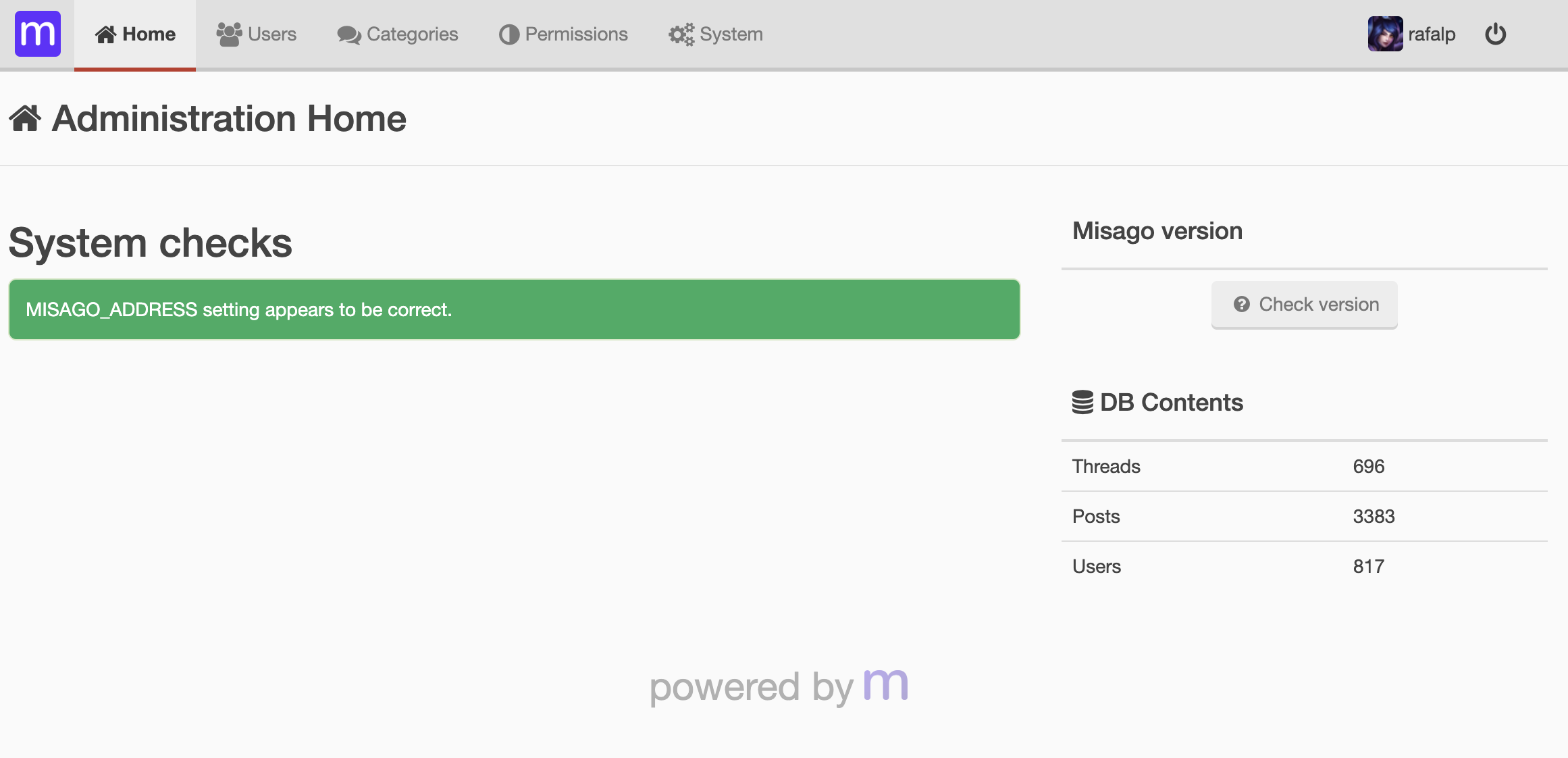Image resolution: width=1568 pixels, height=758 pixels.
Task: Click the database icon beside DB Contents
Action: pyautogui.click(x=1082, y=402)
